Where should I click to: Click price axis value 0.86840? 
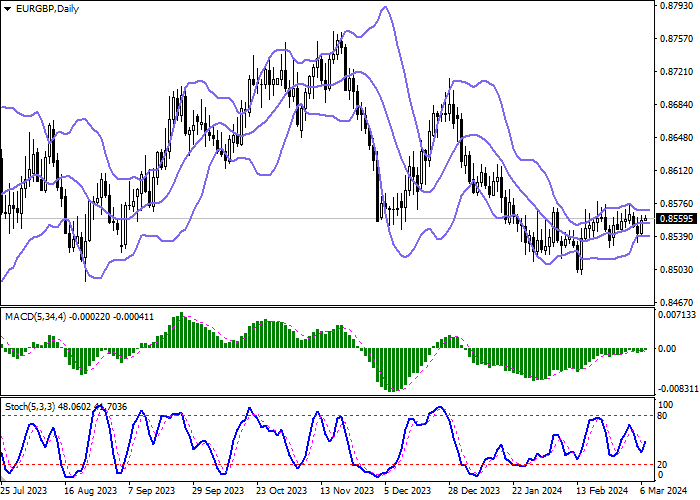pyautogui.click(x=676, y=105)
